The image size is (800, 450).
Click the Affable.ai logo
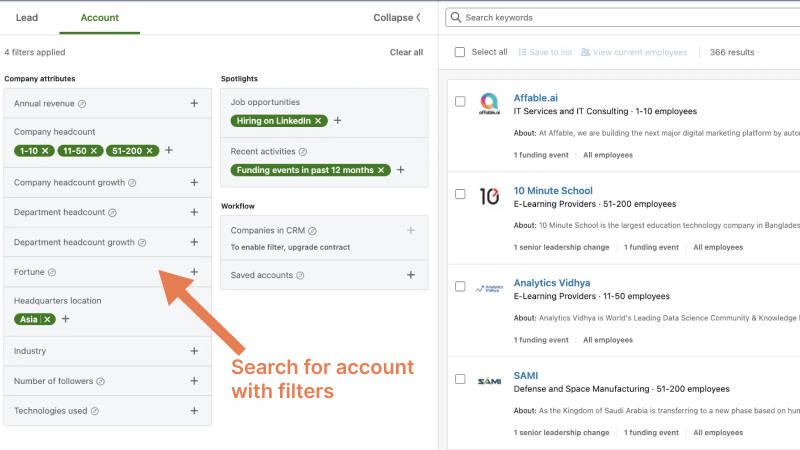(x=489, y=104)
